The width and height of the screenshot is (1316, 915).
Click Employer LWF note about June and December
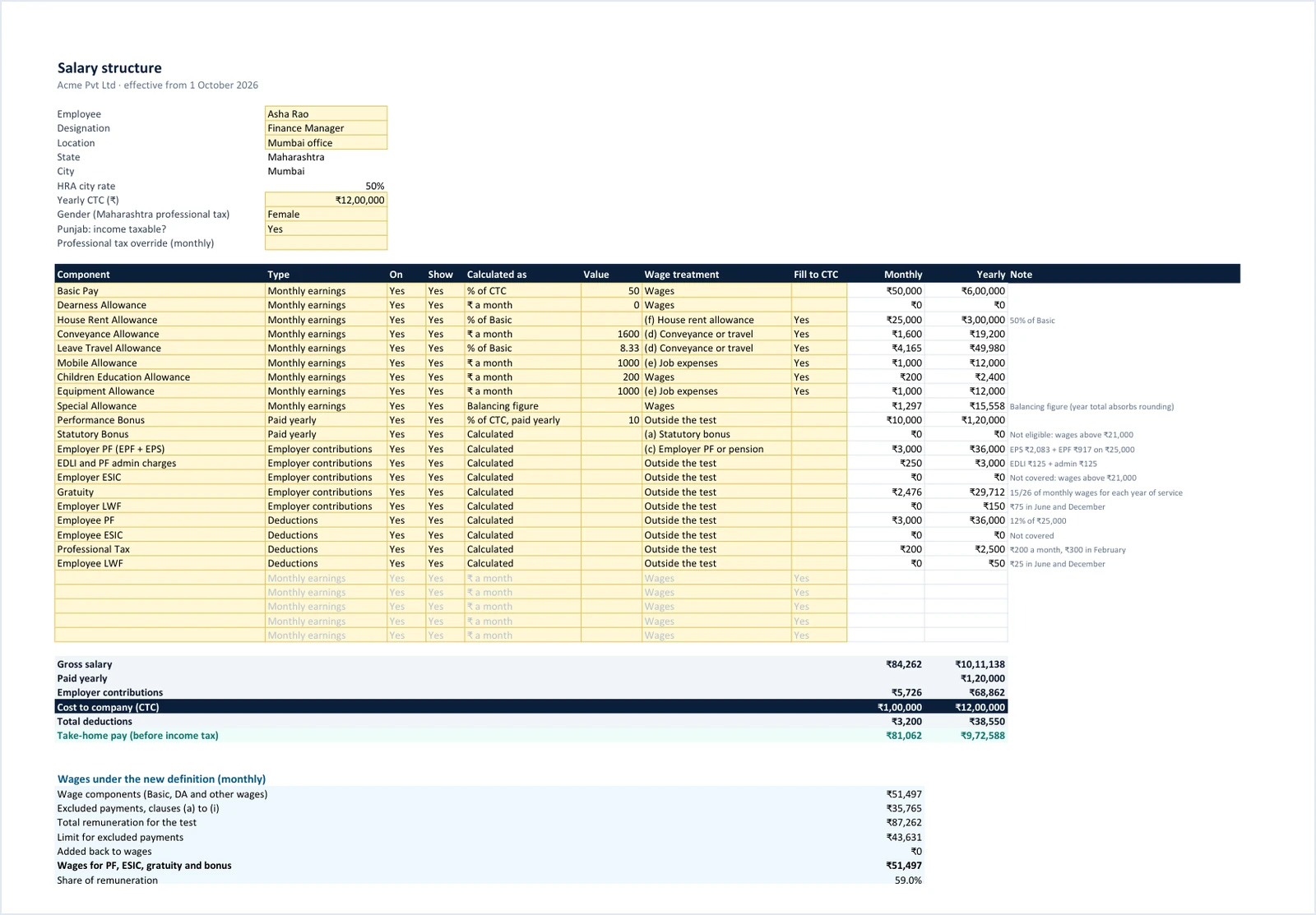(x=1057, y=507)
